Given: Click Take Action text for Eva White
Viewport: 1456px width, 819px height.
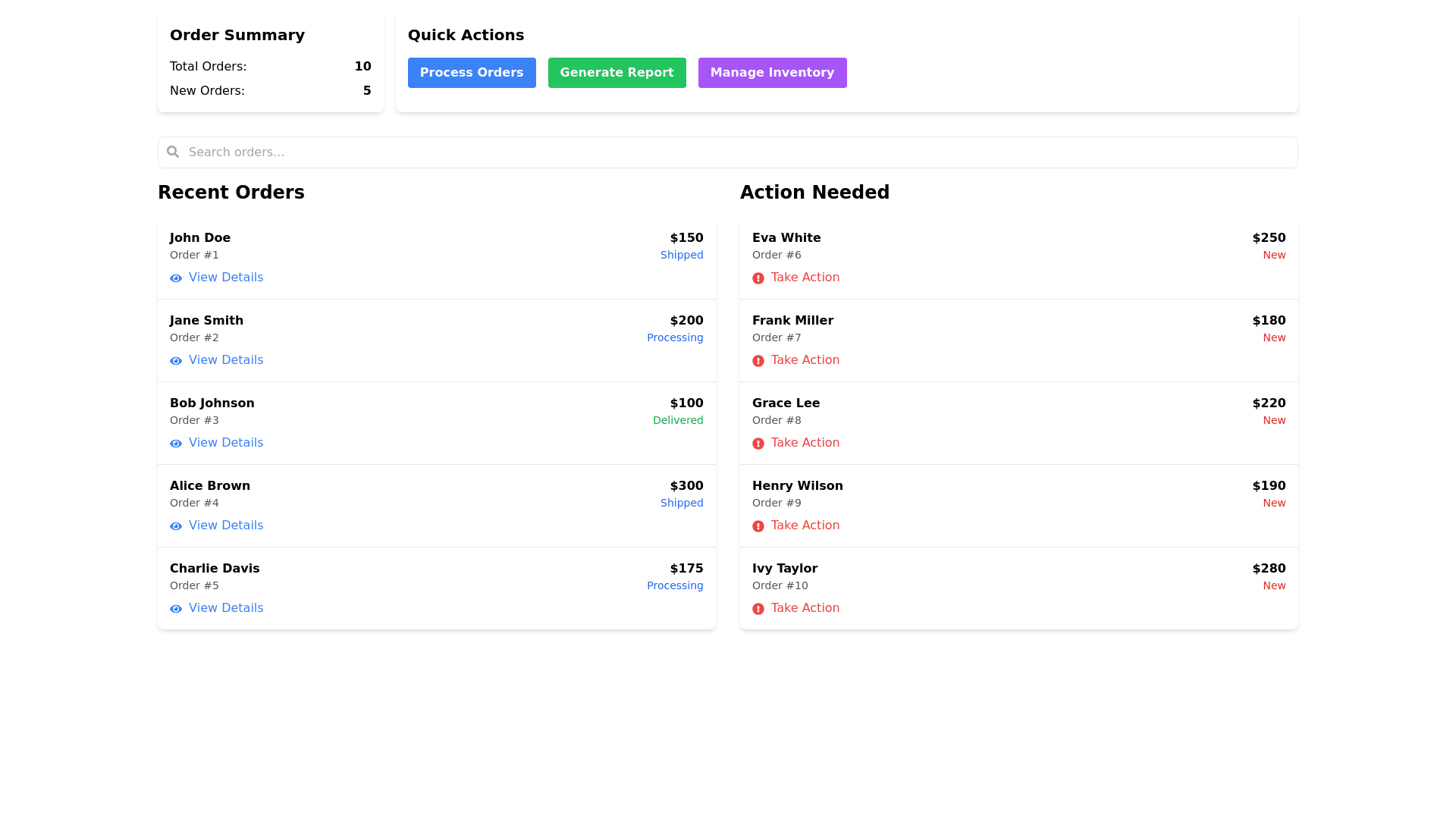Looking at the screenshot, I should pos(805,278).
